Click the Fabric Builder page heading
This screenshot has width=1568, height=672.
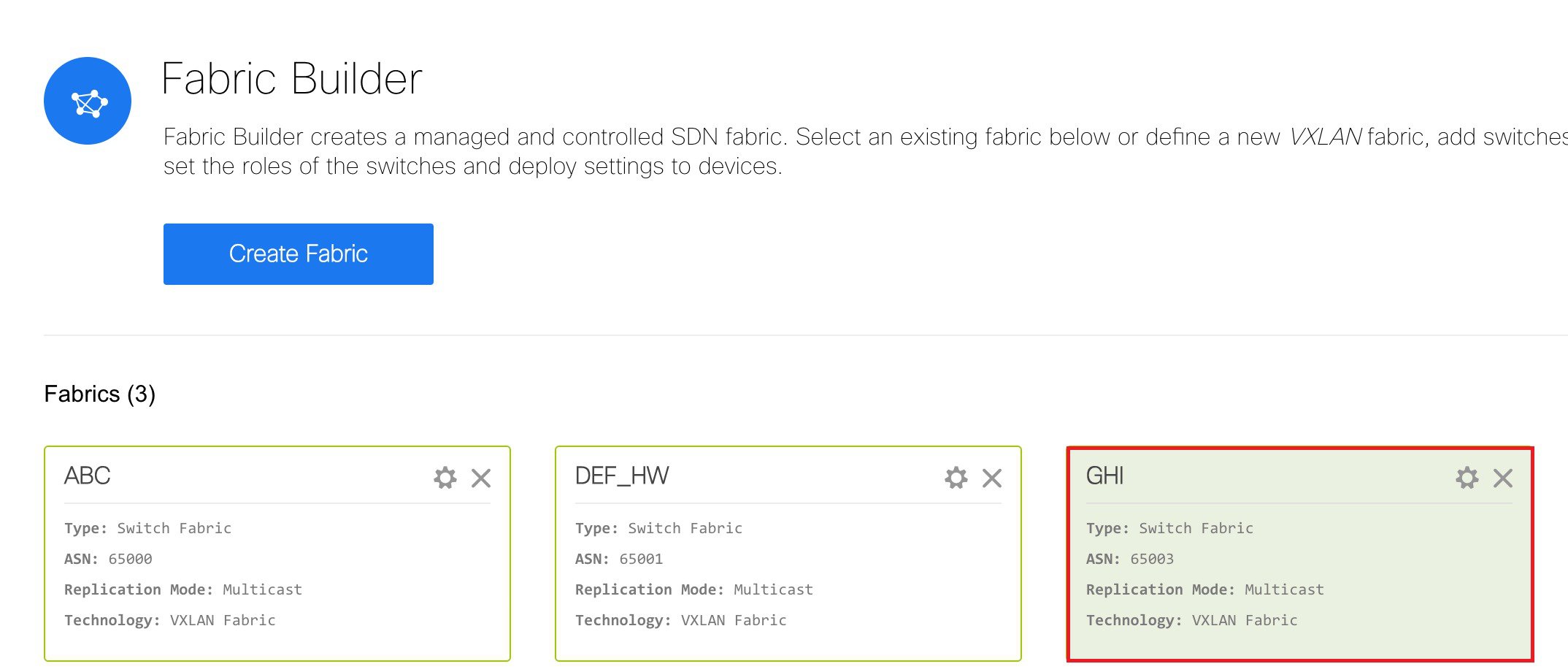tap(291, 79)
